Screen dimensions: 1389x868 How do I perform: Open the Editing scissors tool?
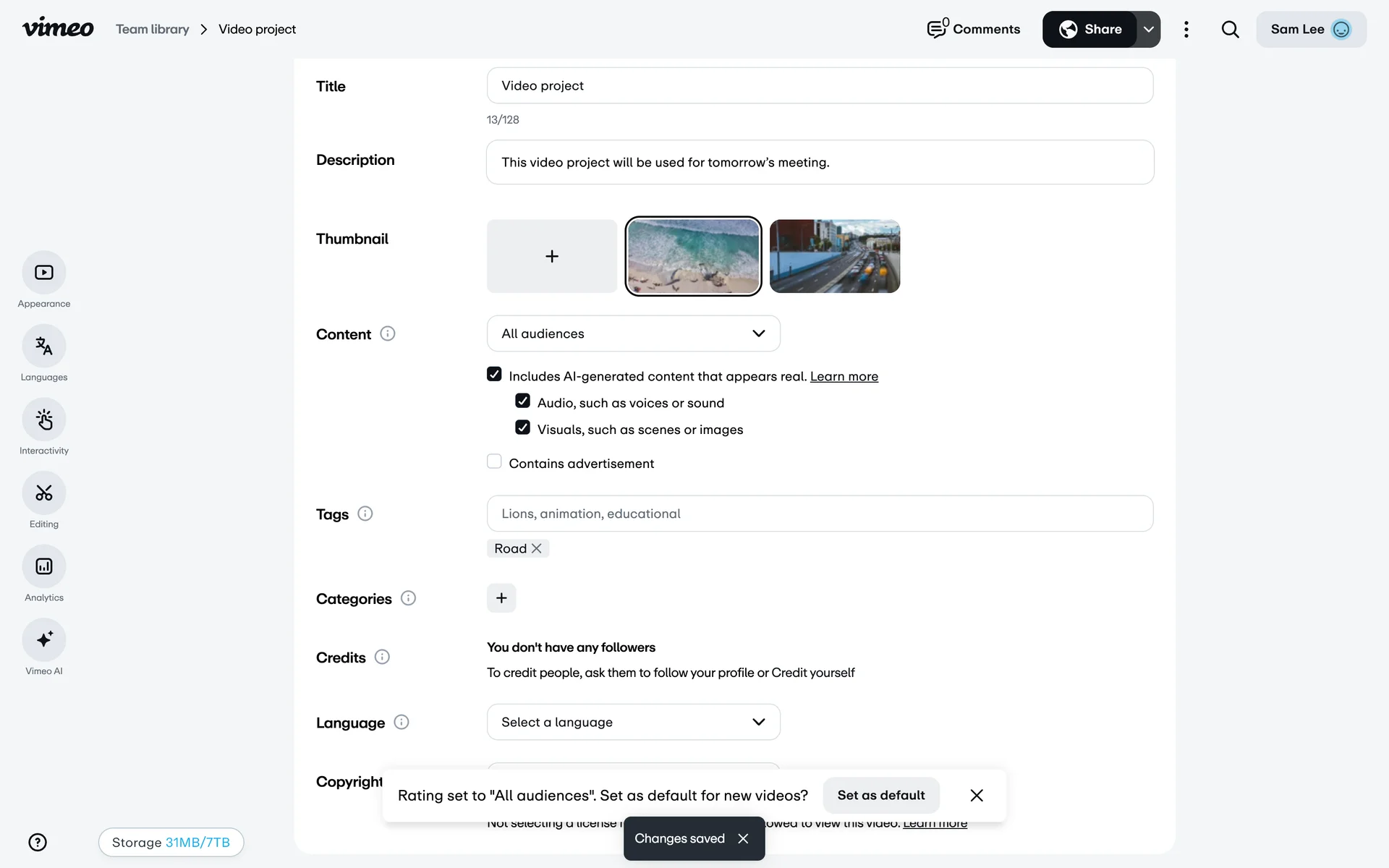tap(44, 493)
